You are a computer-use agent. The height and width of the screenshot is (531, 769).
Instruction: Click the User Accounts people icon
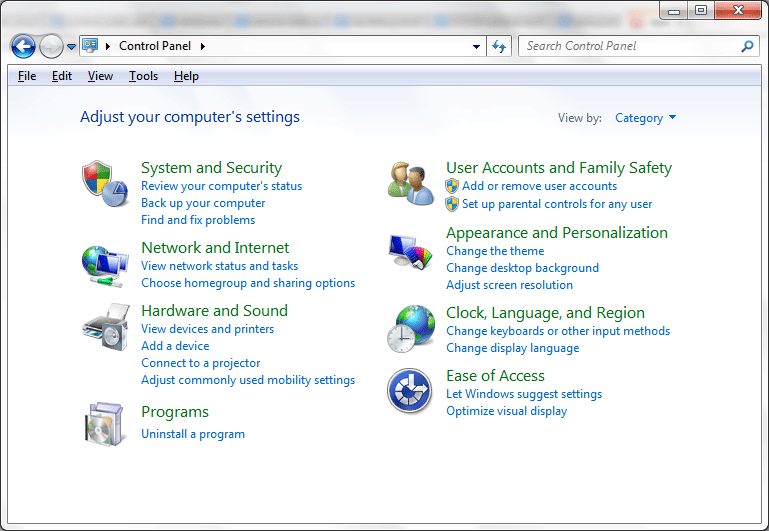(410, 184)
